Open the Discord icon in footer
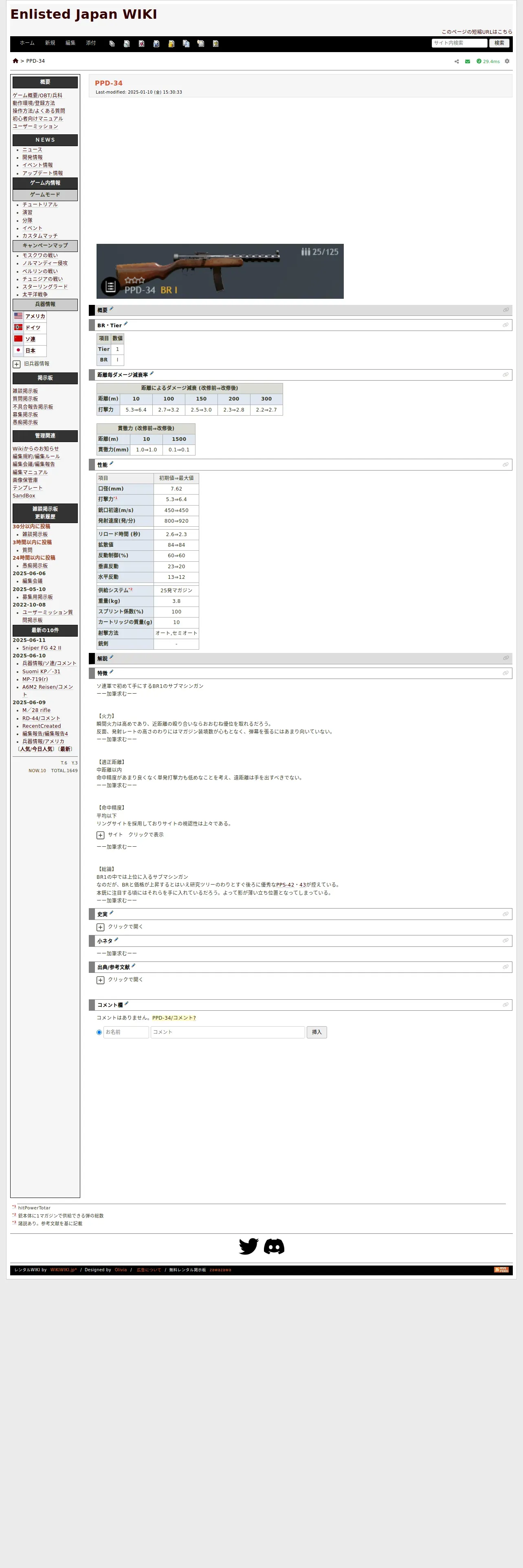This screenshot has width=523, height=1568. (x=274, y=1246)
